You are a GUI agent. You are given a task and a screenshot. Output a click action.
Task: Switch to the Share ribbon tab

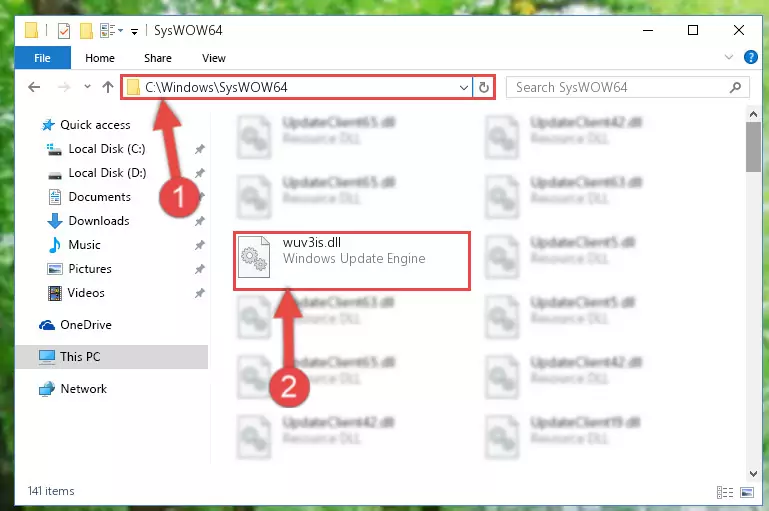[x=157, y=58]
